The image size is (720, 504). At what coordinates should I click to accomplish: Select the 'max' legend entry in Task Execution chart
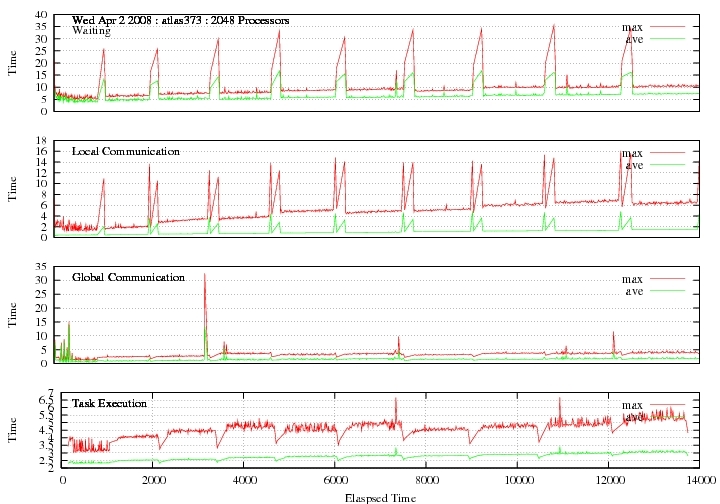point(632,405)
